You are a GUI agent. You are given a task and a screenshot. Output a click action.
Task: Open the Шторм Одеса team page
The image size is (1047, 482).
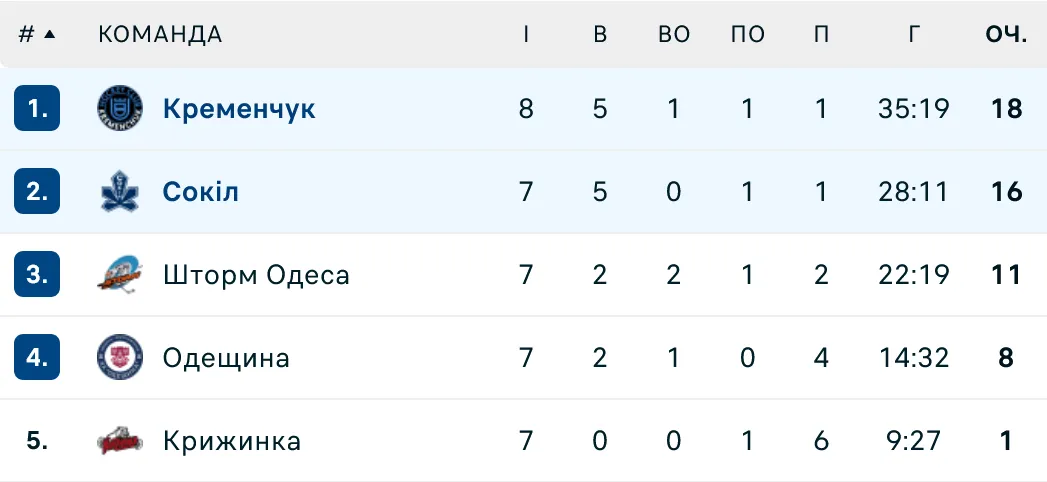pyautogui.click(x=256, y=275)
